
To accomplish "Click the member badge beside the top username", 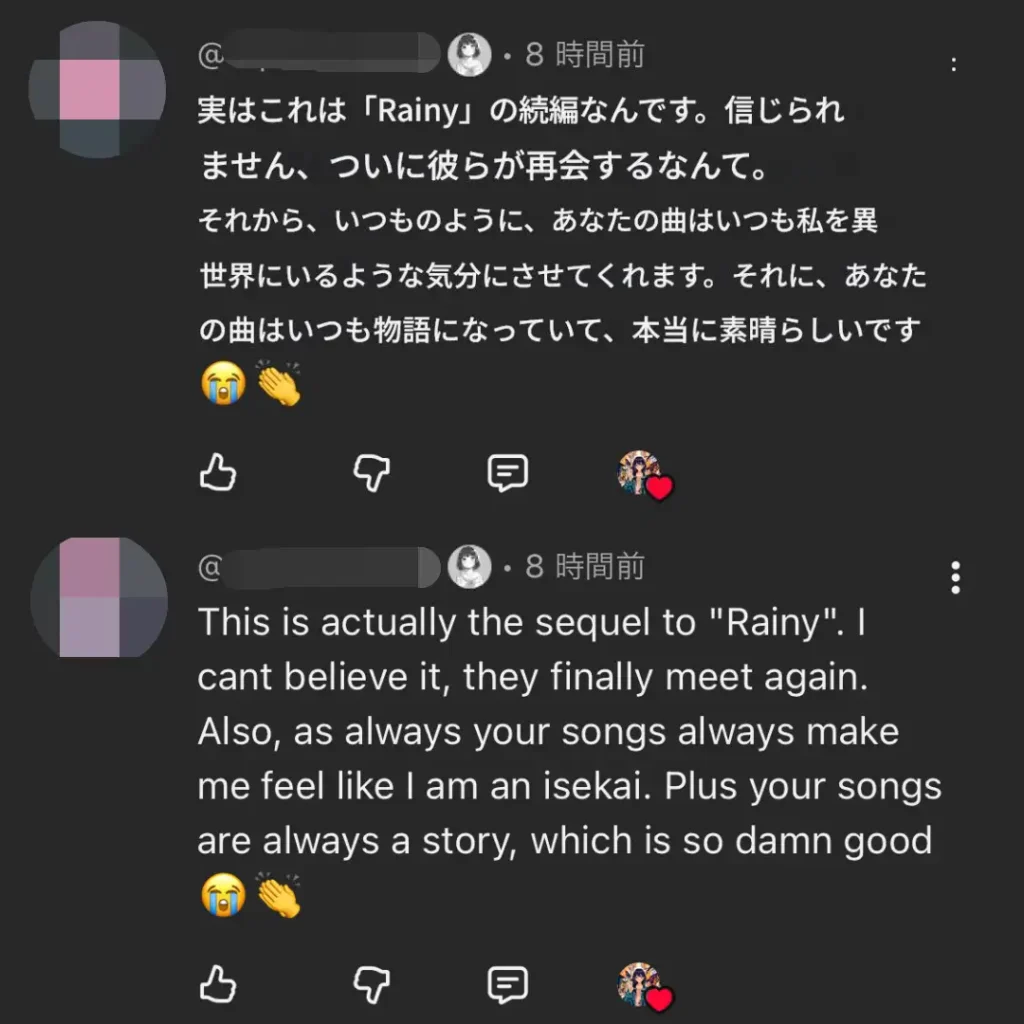I will (x=469, y=54).
